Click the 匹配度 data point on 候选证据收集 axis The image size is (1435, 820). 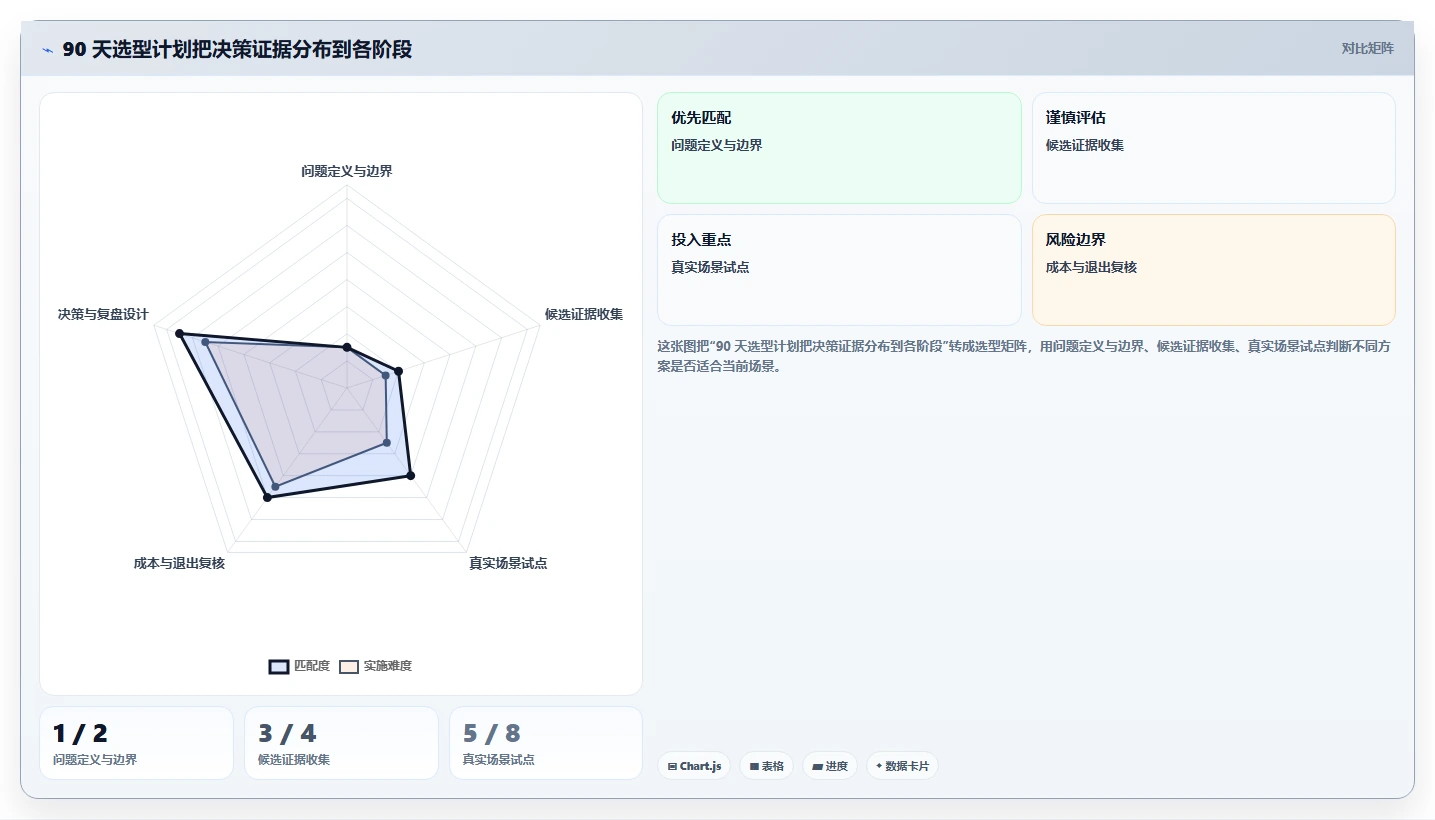[398, 371]
